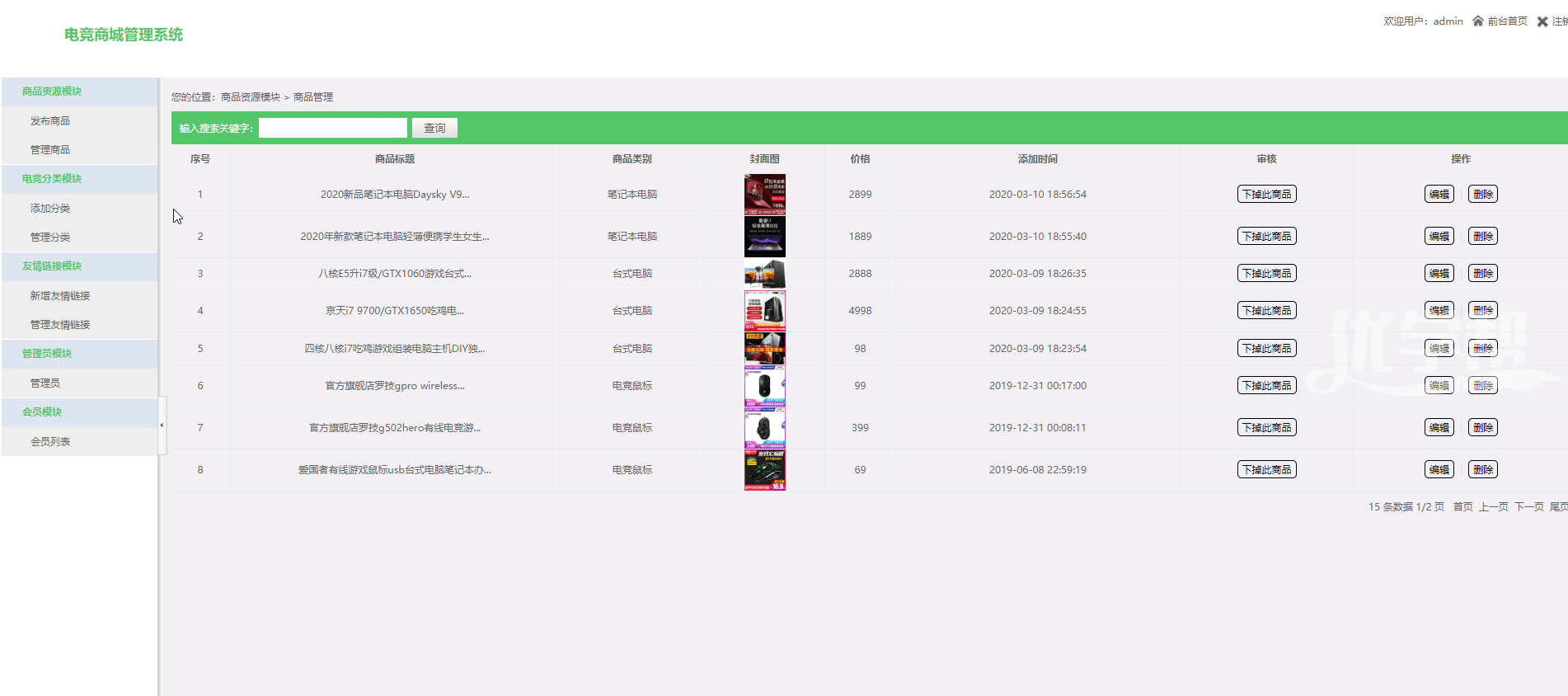Delete the 爱国者有线游戏鼠标 product in row 8
1568x696 pixels.
tap(1482, 470)
